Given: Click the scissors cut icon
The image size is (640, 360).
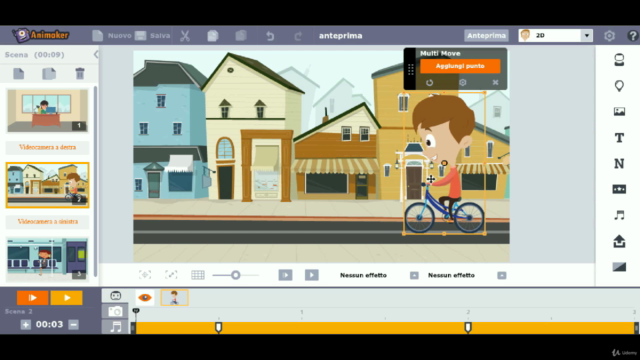Looking at the screenshot, I should 185,36.
